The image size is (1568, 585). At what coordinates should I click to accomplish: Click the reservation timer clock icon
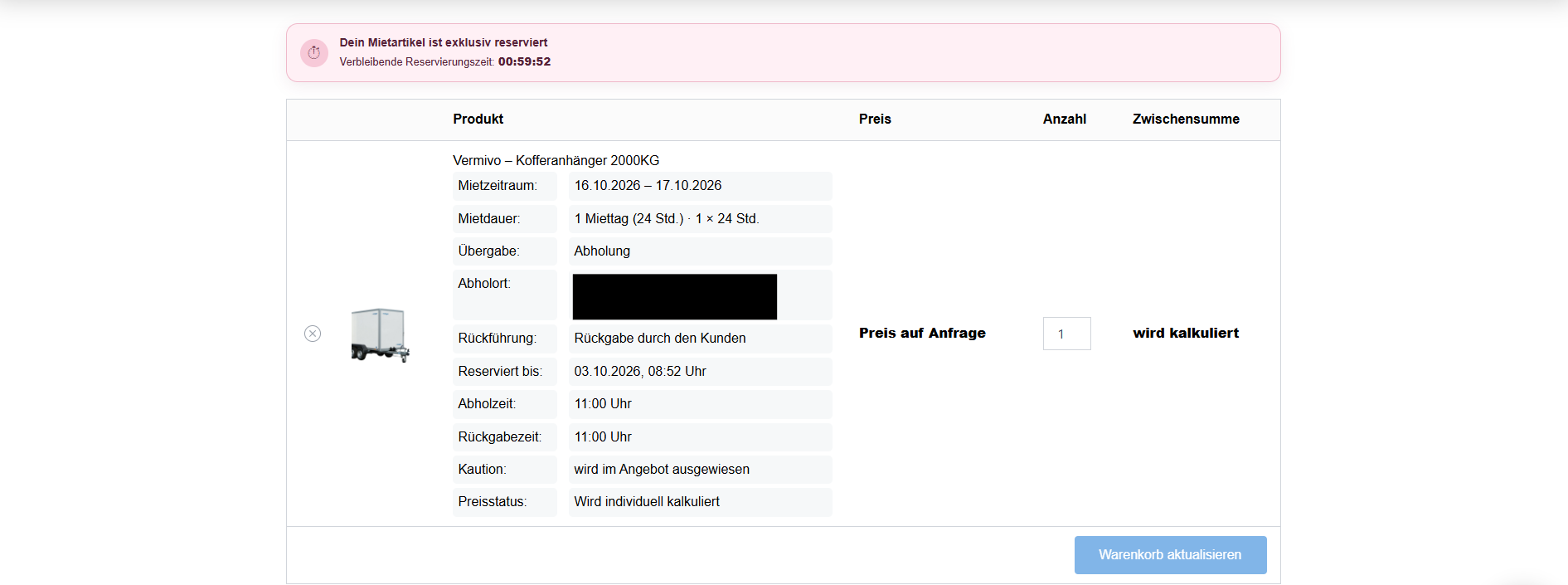(314, 53)
